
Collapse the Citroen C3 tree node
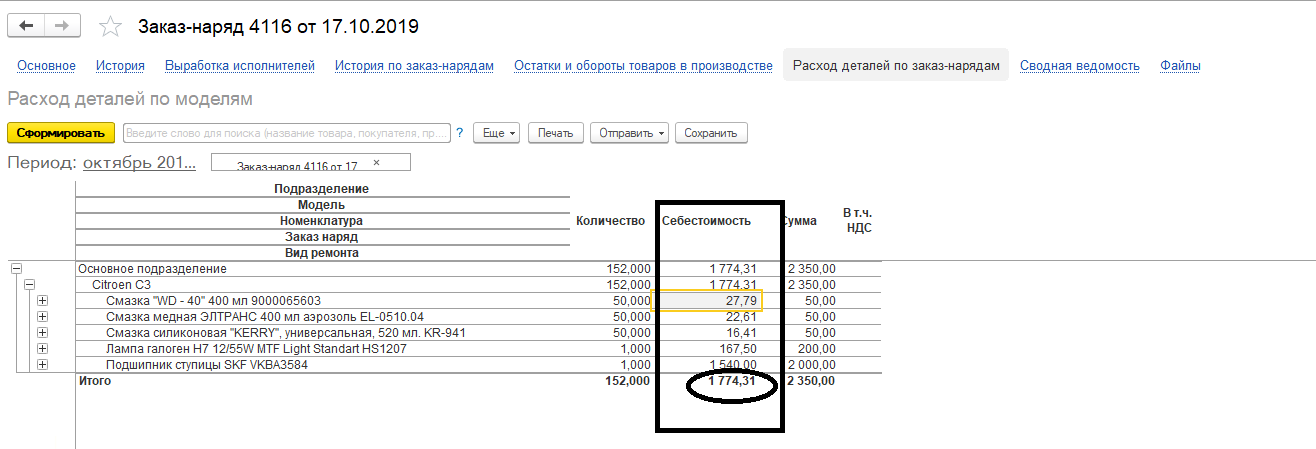point(29,285)
